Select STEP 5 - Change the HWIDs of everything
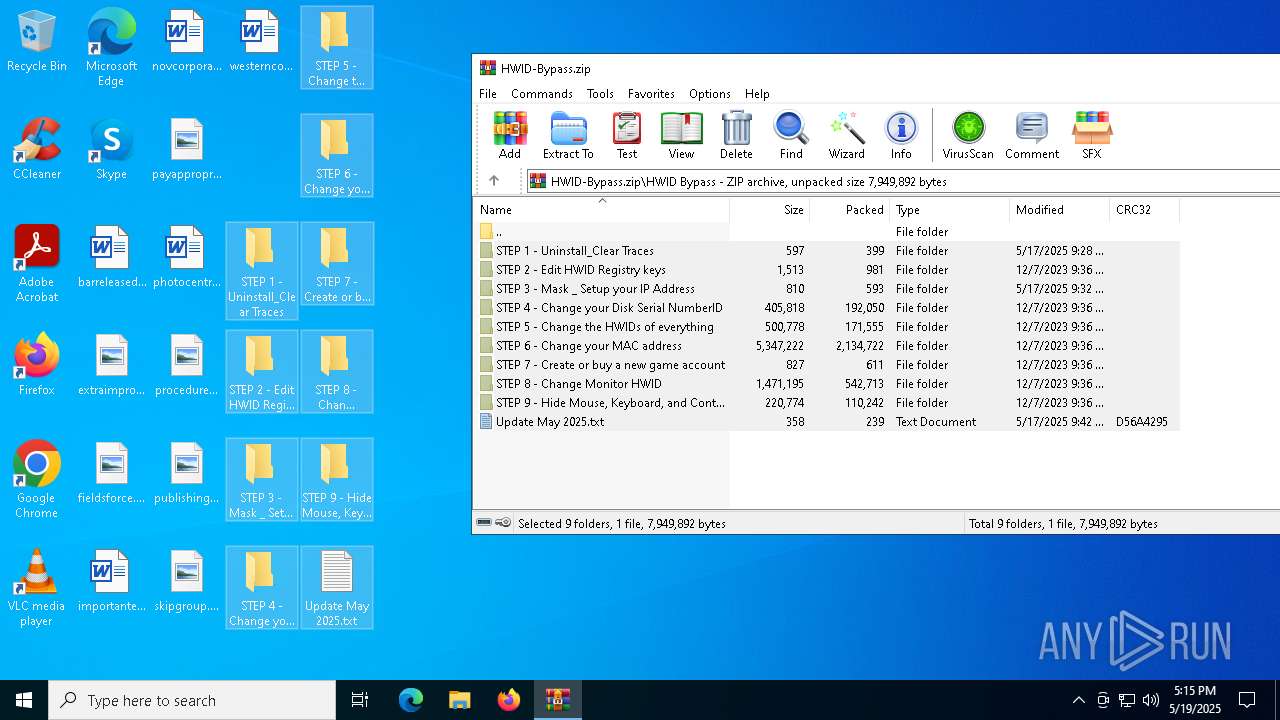The height and width of the screenshot is (720, 1280). click(x=827, y=327)
